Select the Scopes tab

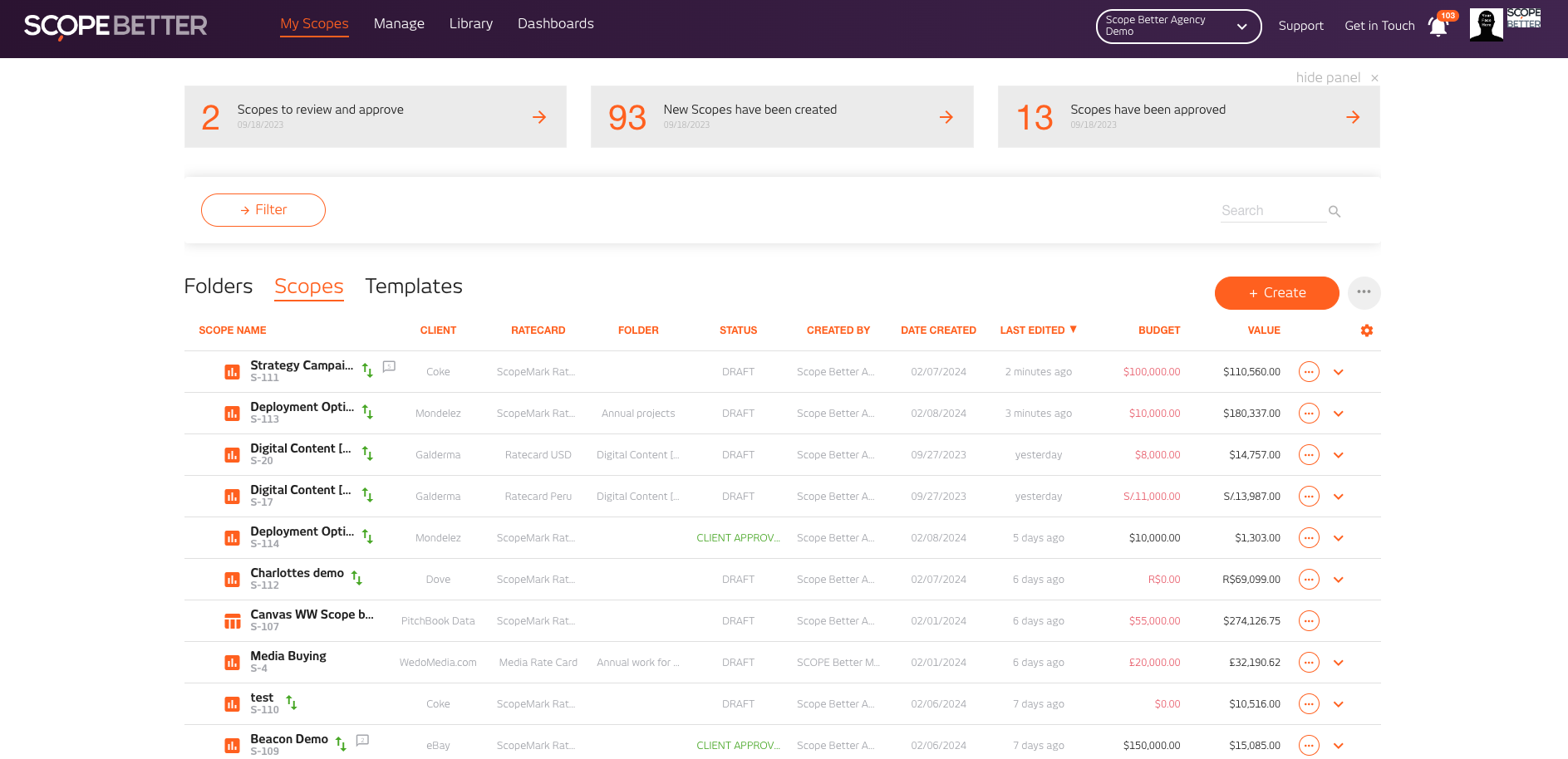point(309,286)
